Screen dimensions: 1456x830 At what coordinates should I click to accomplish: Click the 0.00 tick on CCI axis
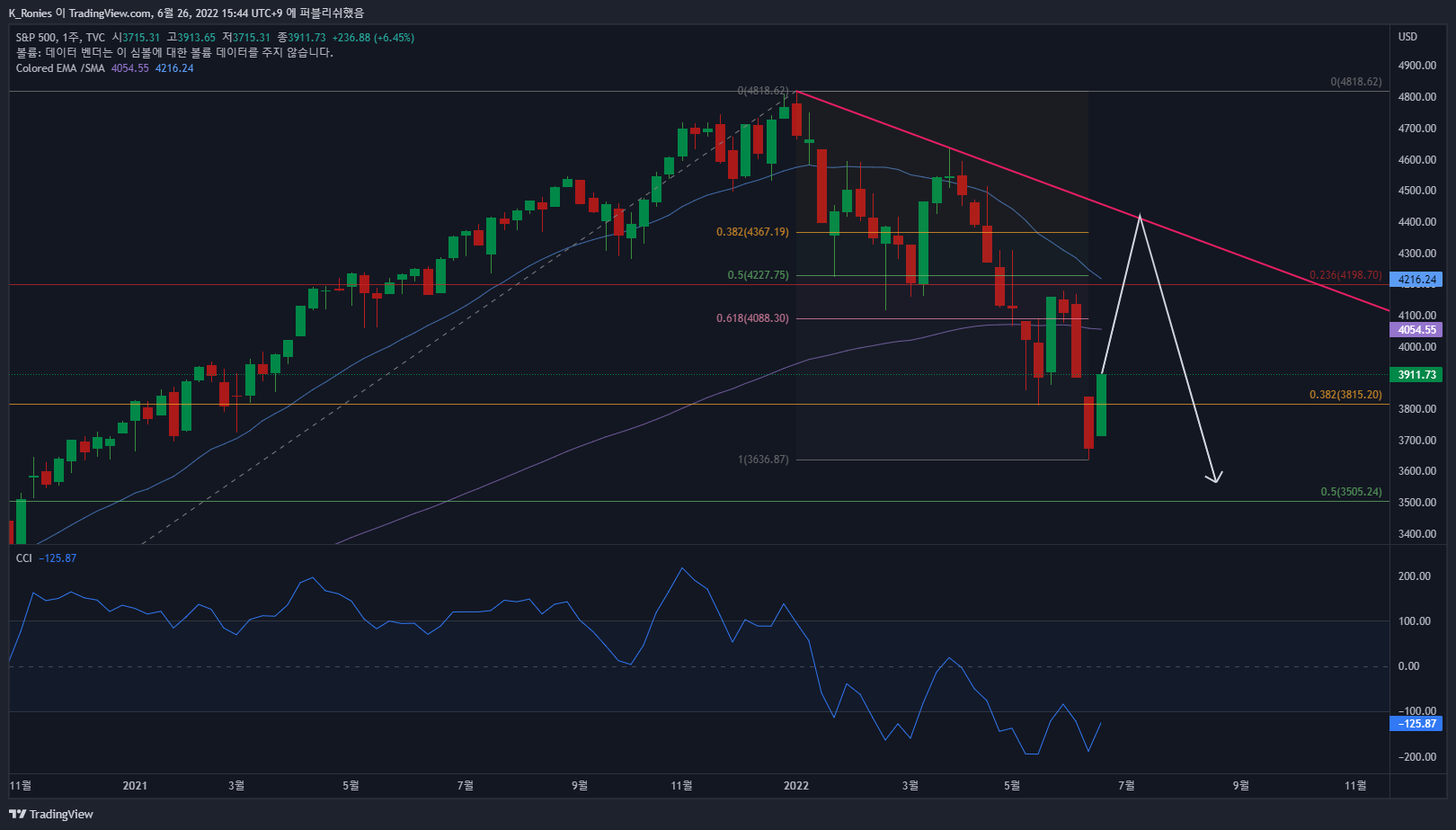click(1408, 666)
